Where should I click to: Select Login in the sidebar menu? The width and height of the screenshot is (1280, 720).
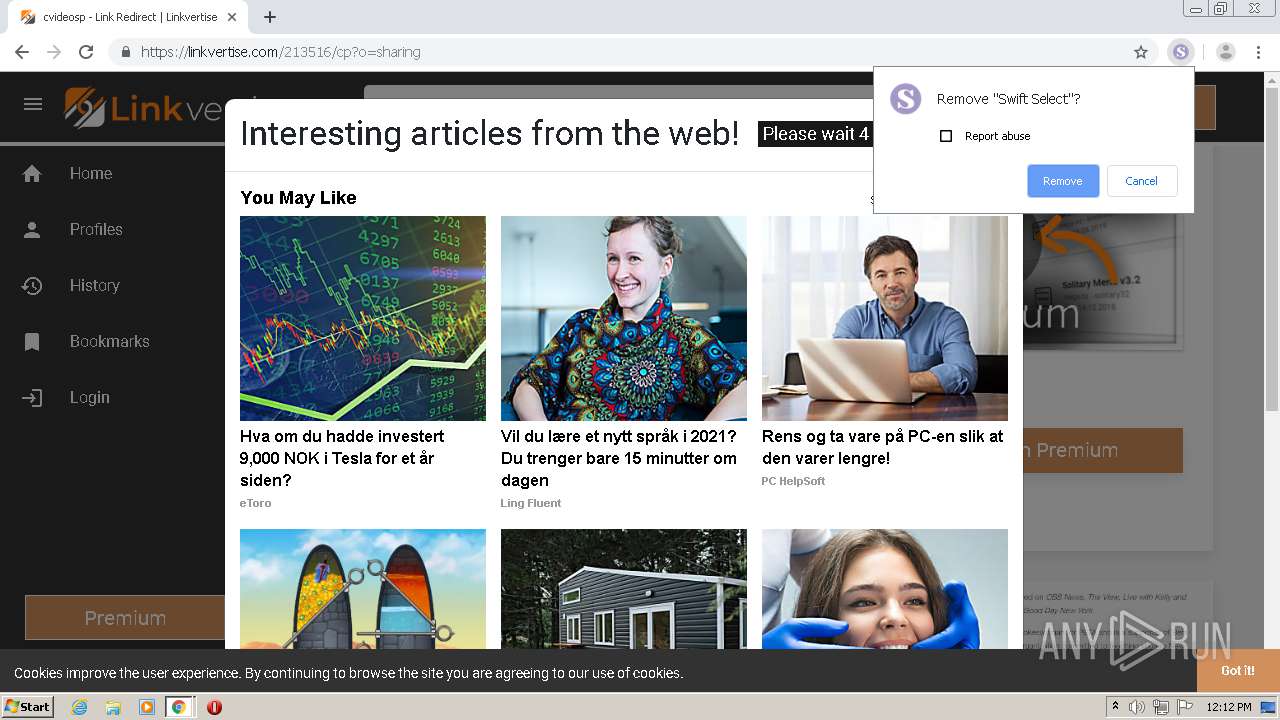[89, 398]
